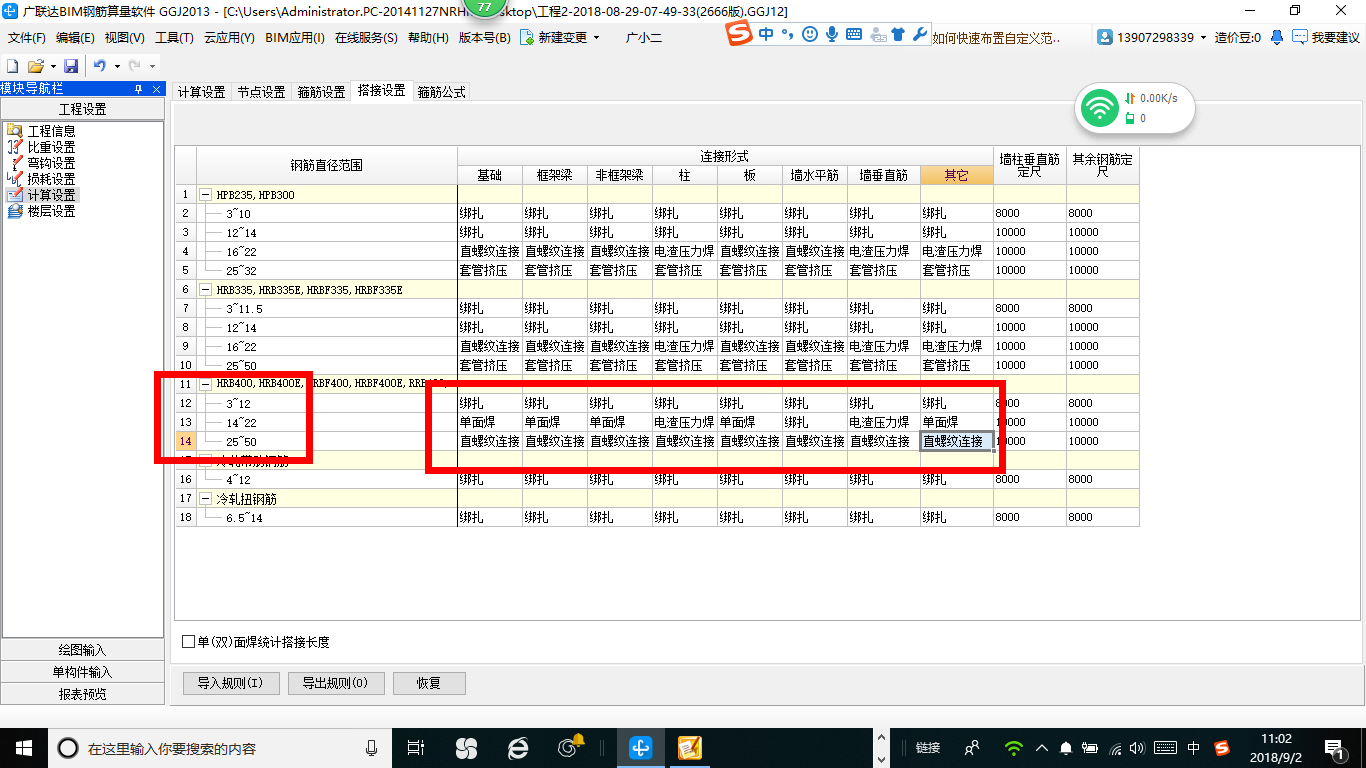Screen dimensions: 1366x768
Task: Switch to the 计算设置 tab
Action: [x=201, y=92]
